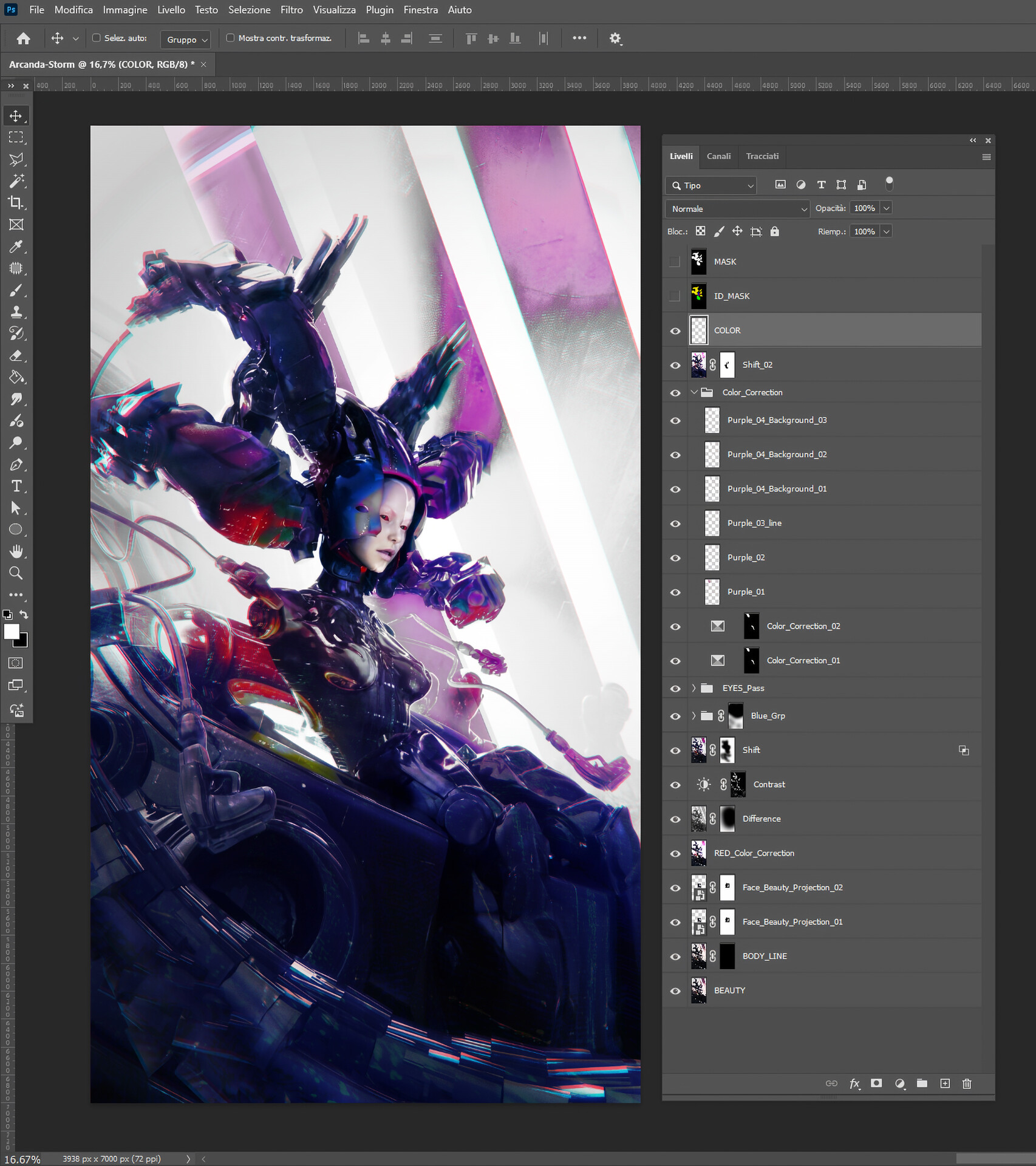Switch to the Tracciati tab
1036x1166 pixels.
[x=762, y=156]
